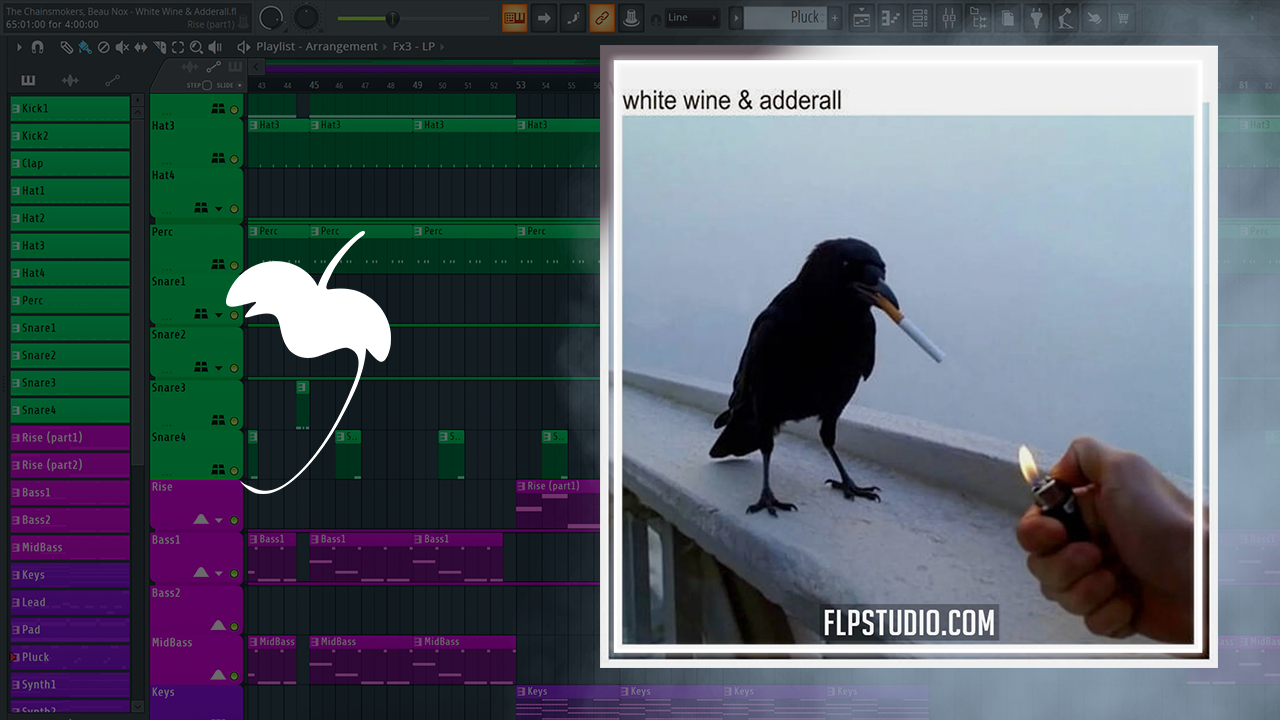Click the shopping cart content library icon

[1123, 17]
